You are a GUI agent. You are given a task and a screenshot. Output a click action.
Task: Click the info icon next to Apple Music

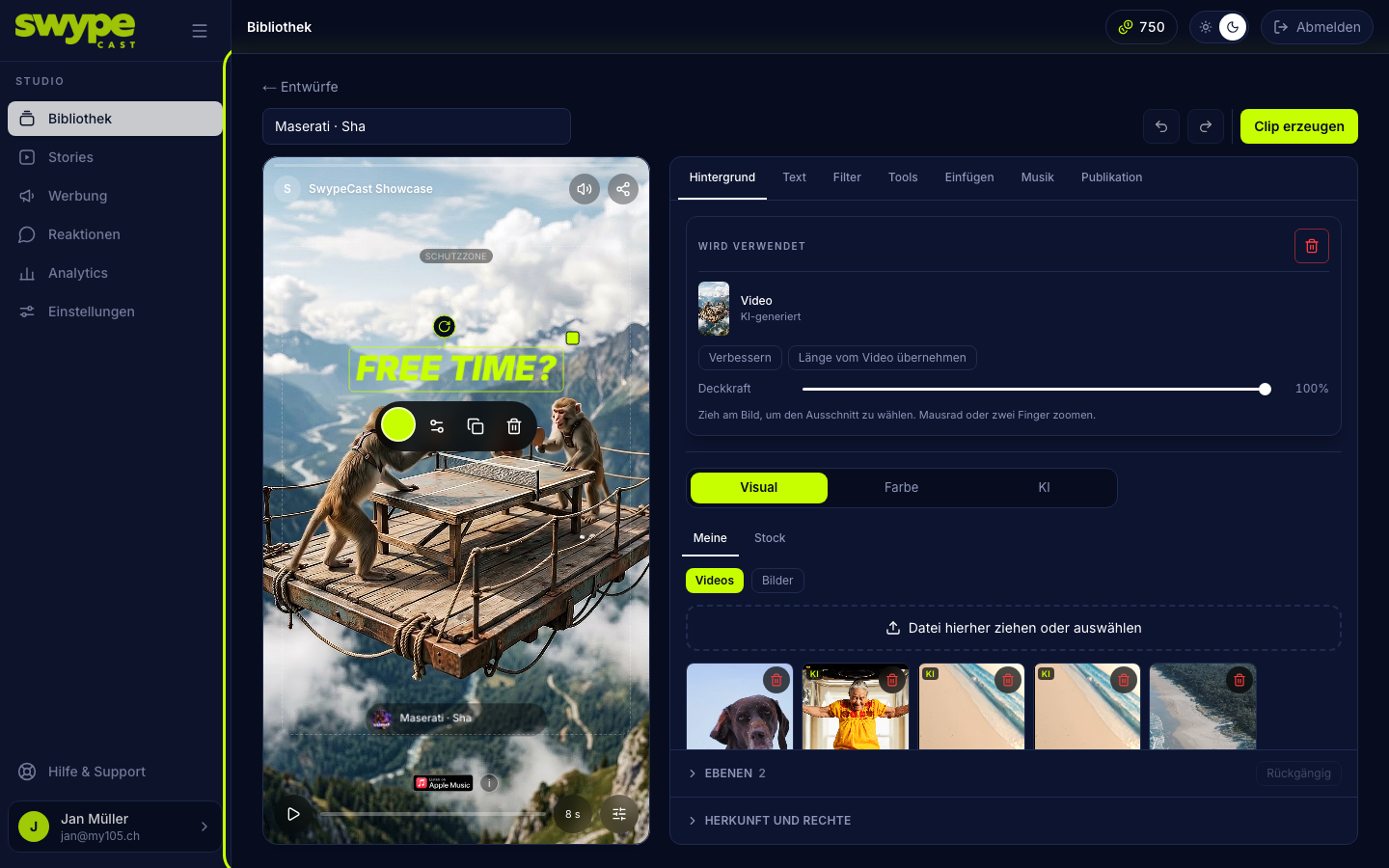490,783
